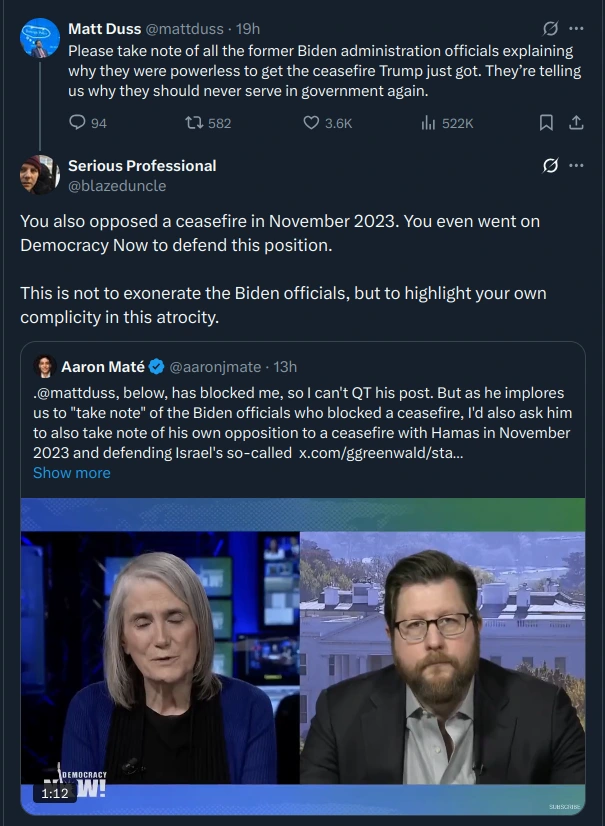
Task: Open Grok icon on Serious Professional's post
Action: click(x=549, y=166)
